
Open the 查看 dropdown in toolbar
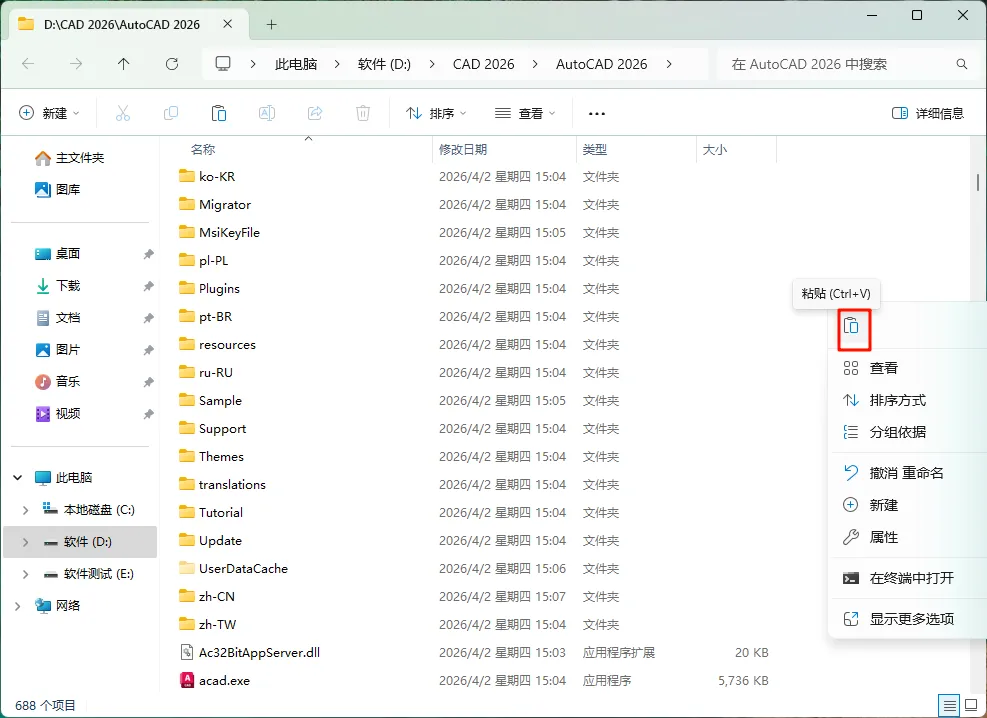(525, 113)
